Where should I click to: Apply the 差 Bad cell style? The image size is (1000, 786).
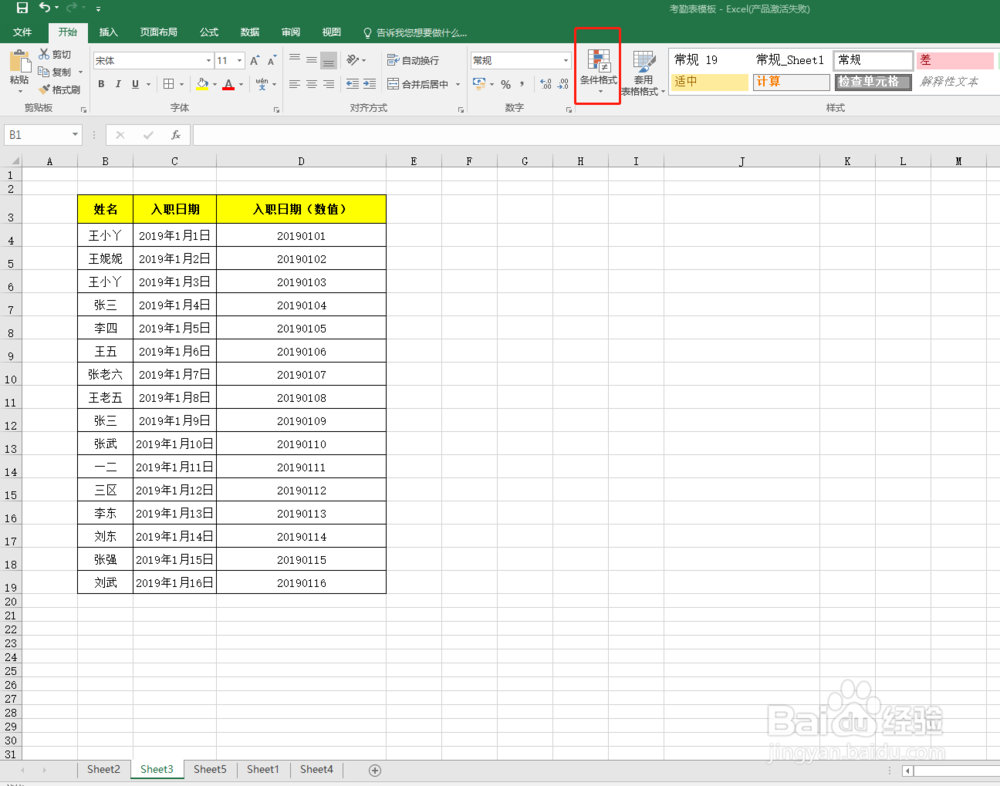point(955,60)
